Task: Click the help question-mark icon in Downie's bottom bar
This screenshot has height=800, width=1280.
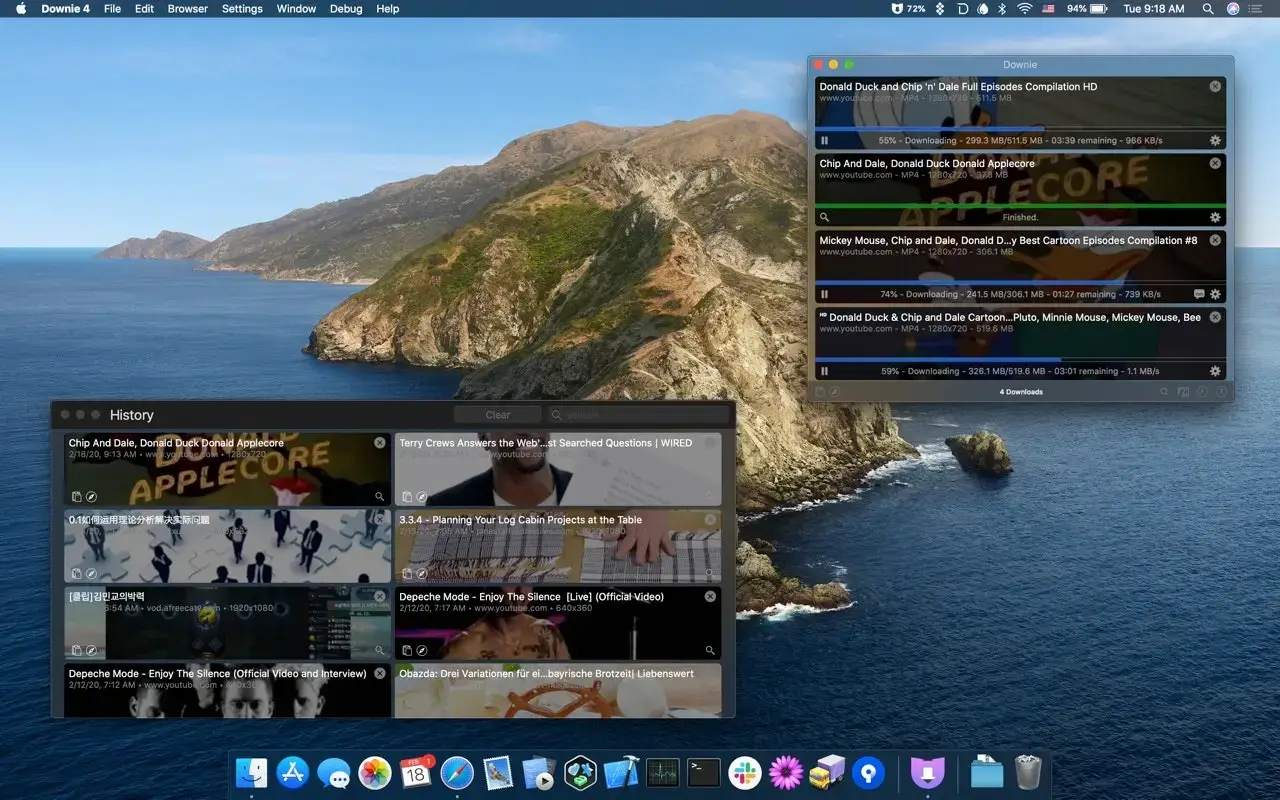Action: point(1221,391)
